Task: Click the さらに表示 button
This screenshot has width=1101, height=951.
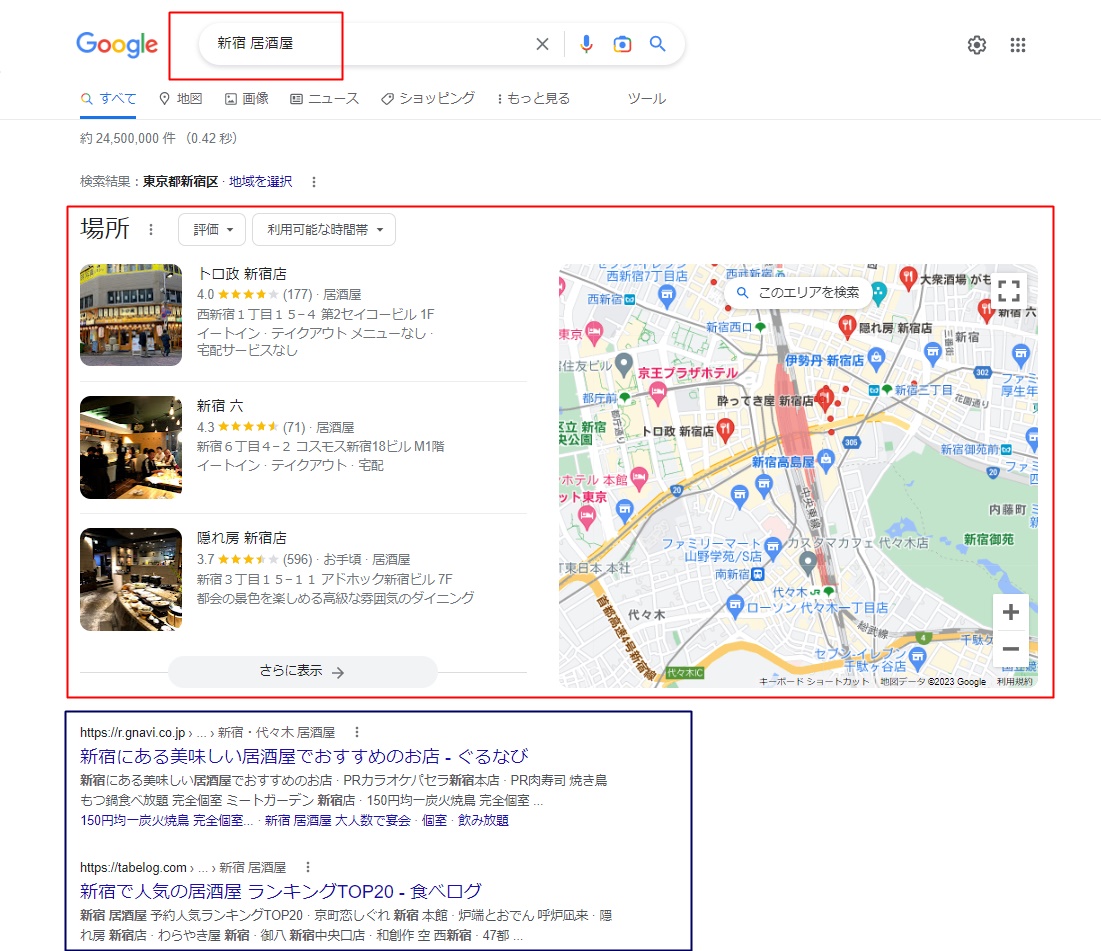Action: (303, 671)
